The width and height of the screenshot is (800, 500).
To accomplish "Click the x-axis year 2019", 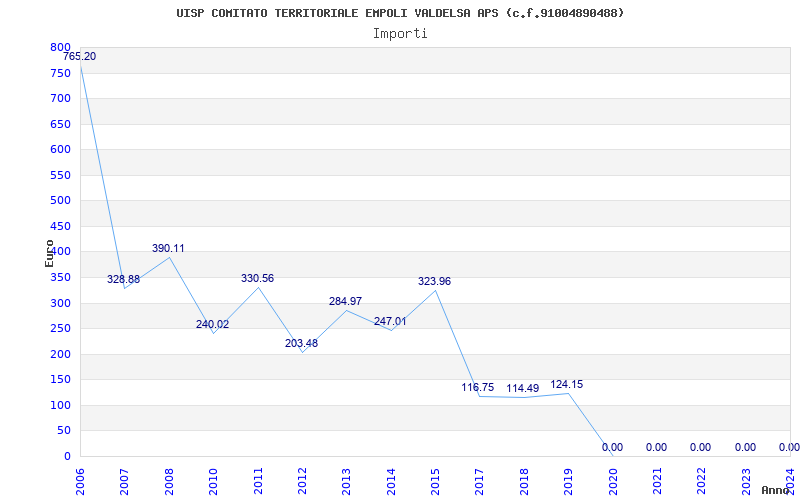I will click(x=568, y=482).
